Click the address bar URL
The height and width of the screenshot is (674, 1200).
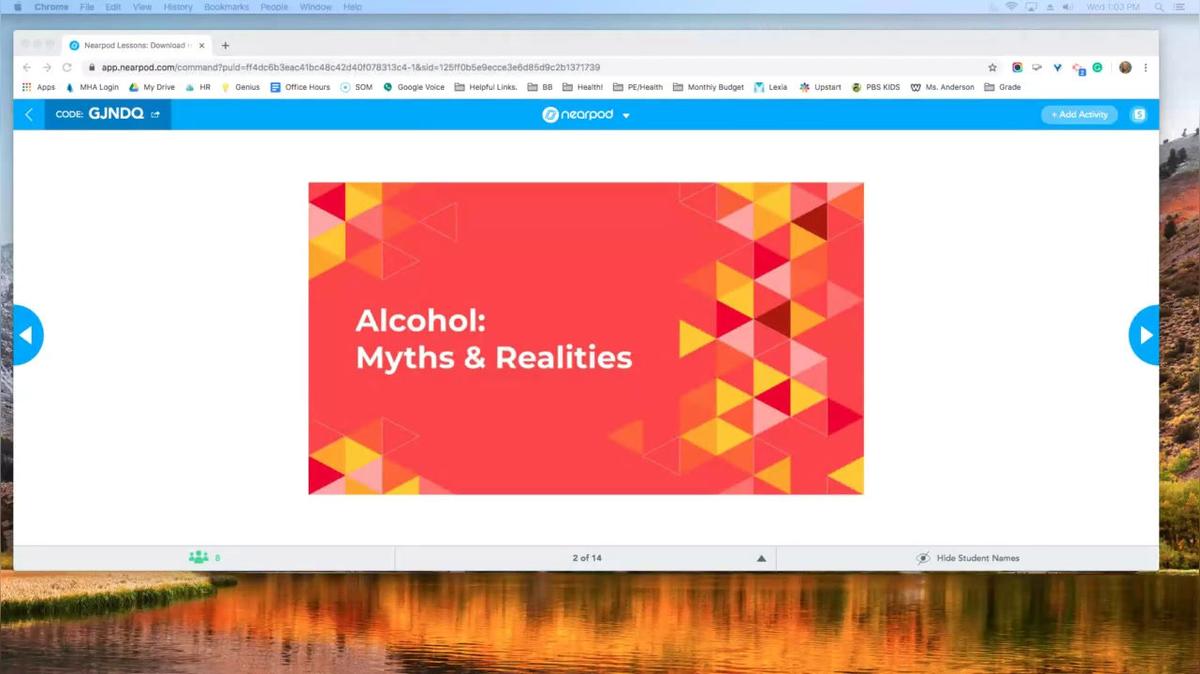click(x=350, y=68)
